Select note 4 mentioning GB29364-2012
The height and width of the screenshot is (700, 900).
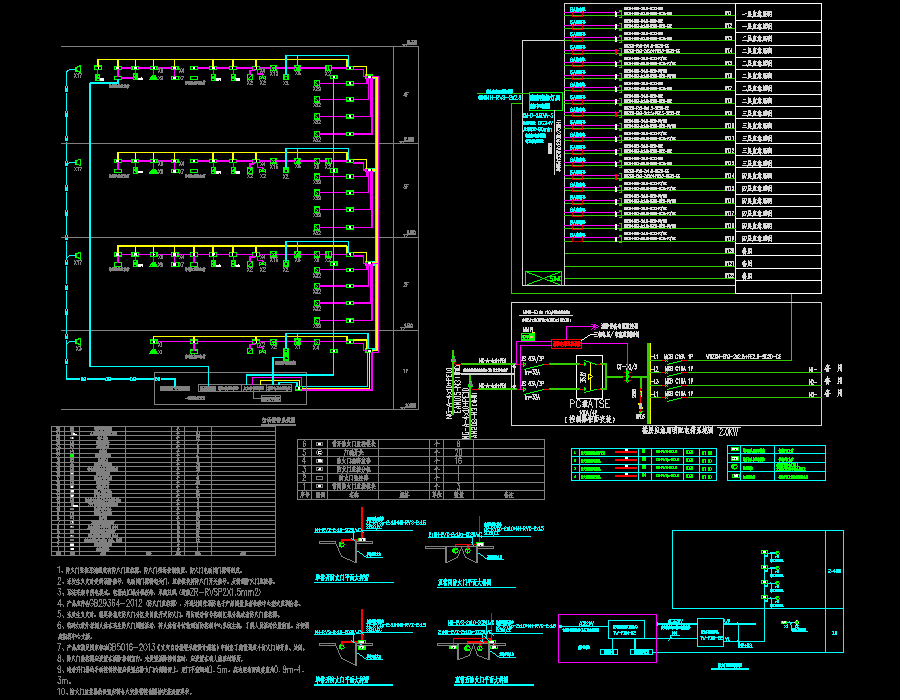point(179,604)
